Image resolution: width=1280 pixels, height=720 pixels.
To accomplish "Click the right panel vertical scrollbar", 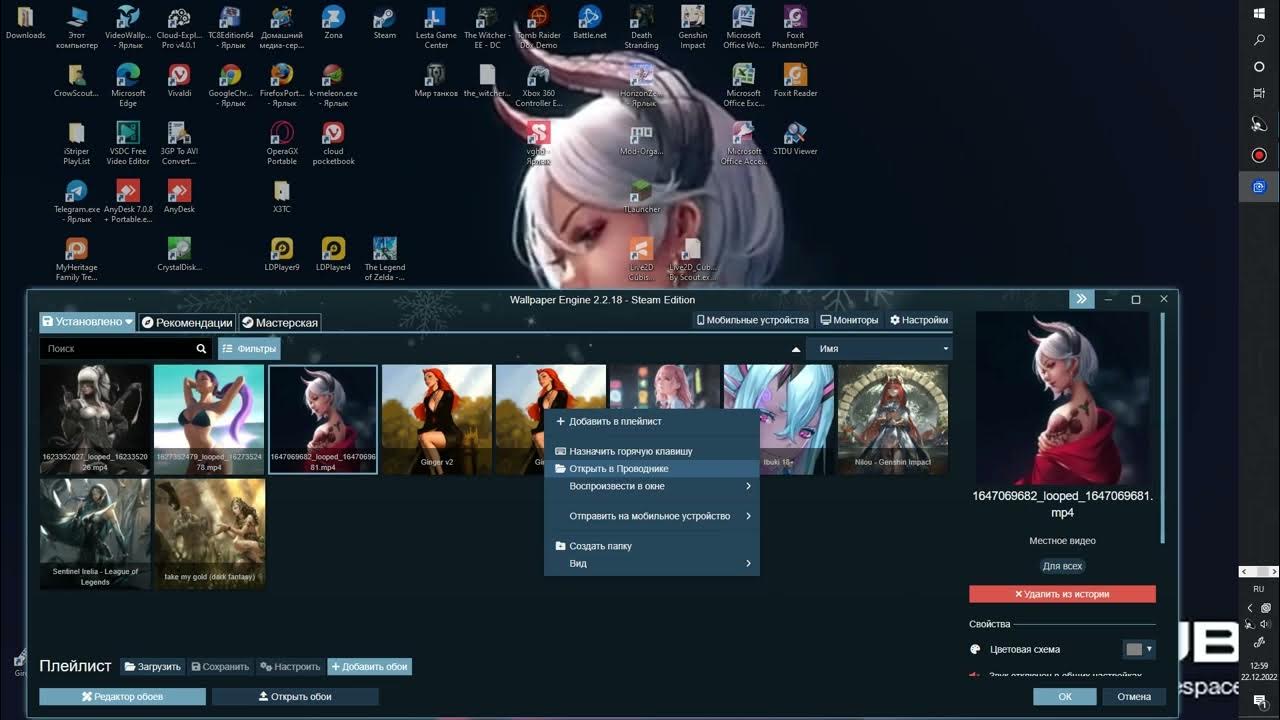I will pos(1162,430).
